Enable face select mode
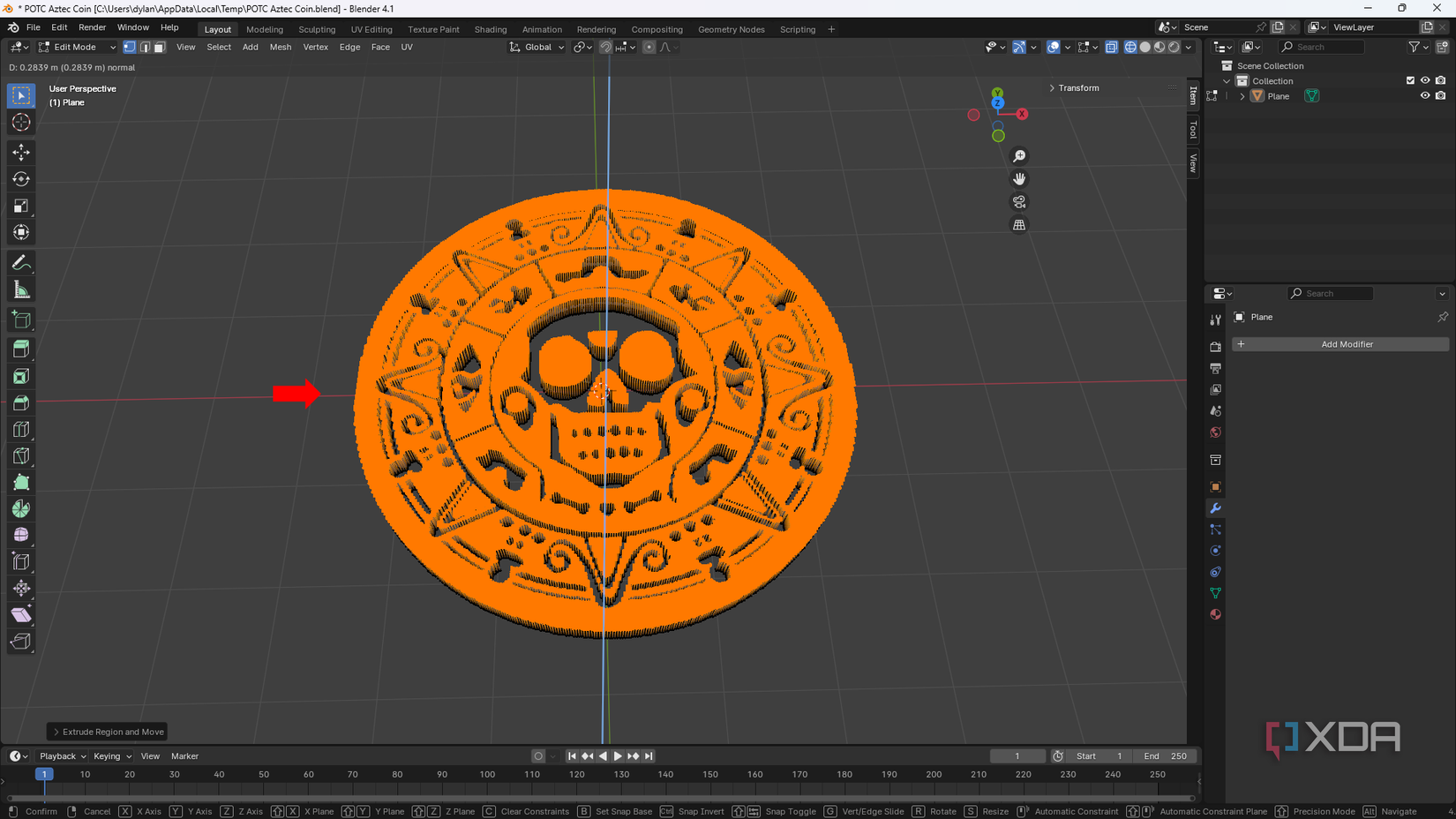 coord(160,47)
